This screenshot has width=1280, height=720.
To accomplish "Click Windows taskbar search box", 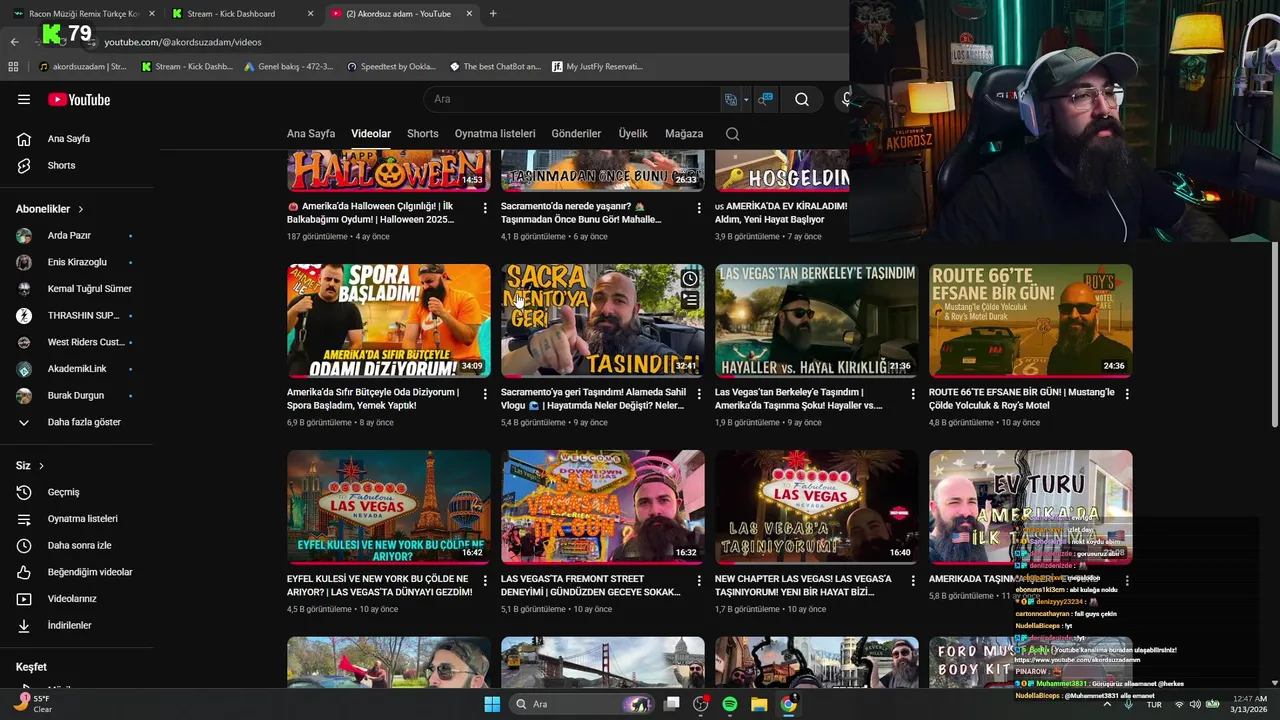I will pyautogui.click(x=582, y=704).
